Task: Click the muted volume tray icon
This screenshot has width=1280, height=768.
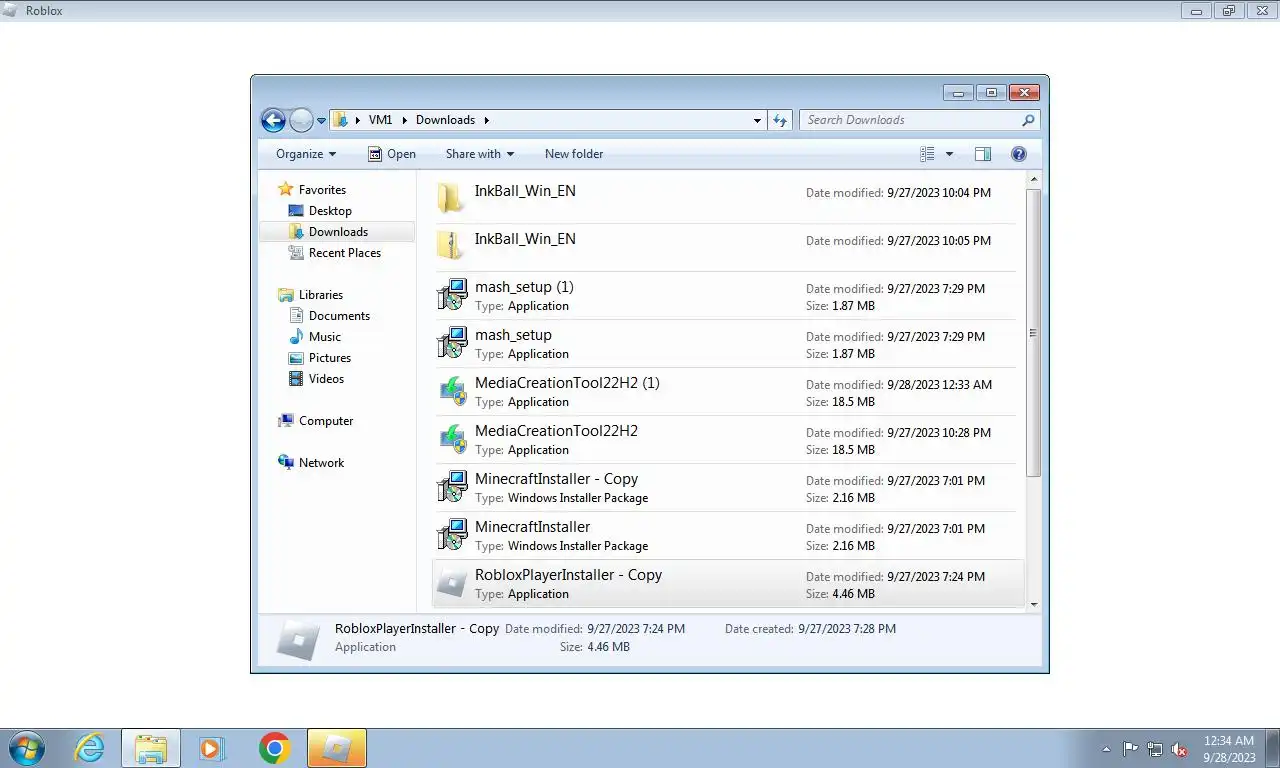Action: 1179,749
